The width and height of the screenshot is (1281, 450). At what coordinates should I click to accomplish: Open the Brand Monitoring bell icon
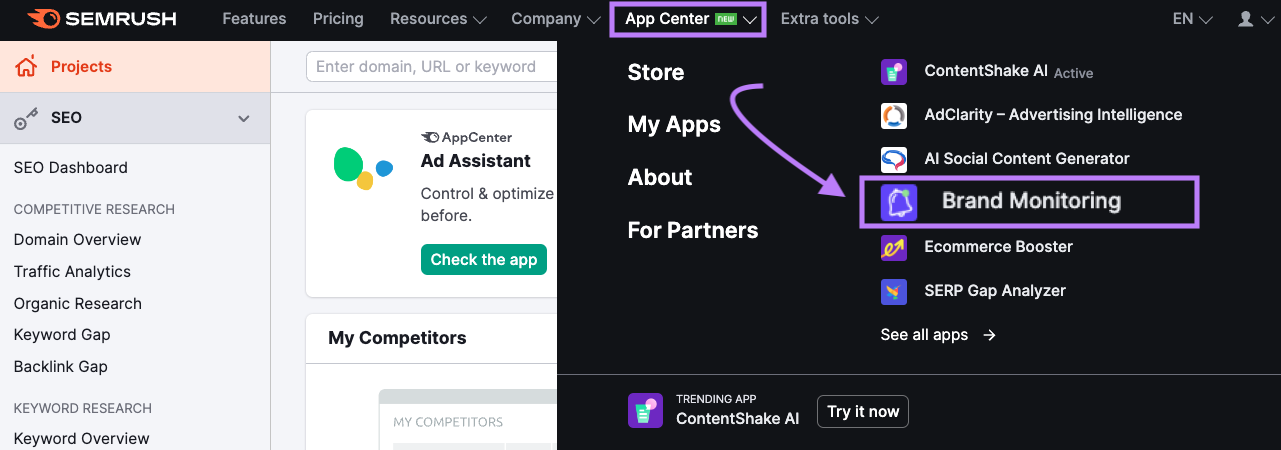898,202
